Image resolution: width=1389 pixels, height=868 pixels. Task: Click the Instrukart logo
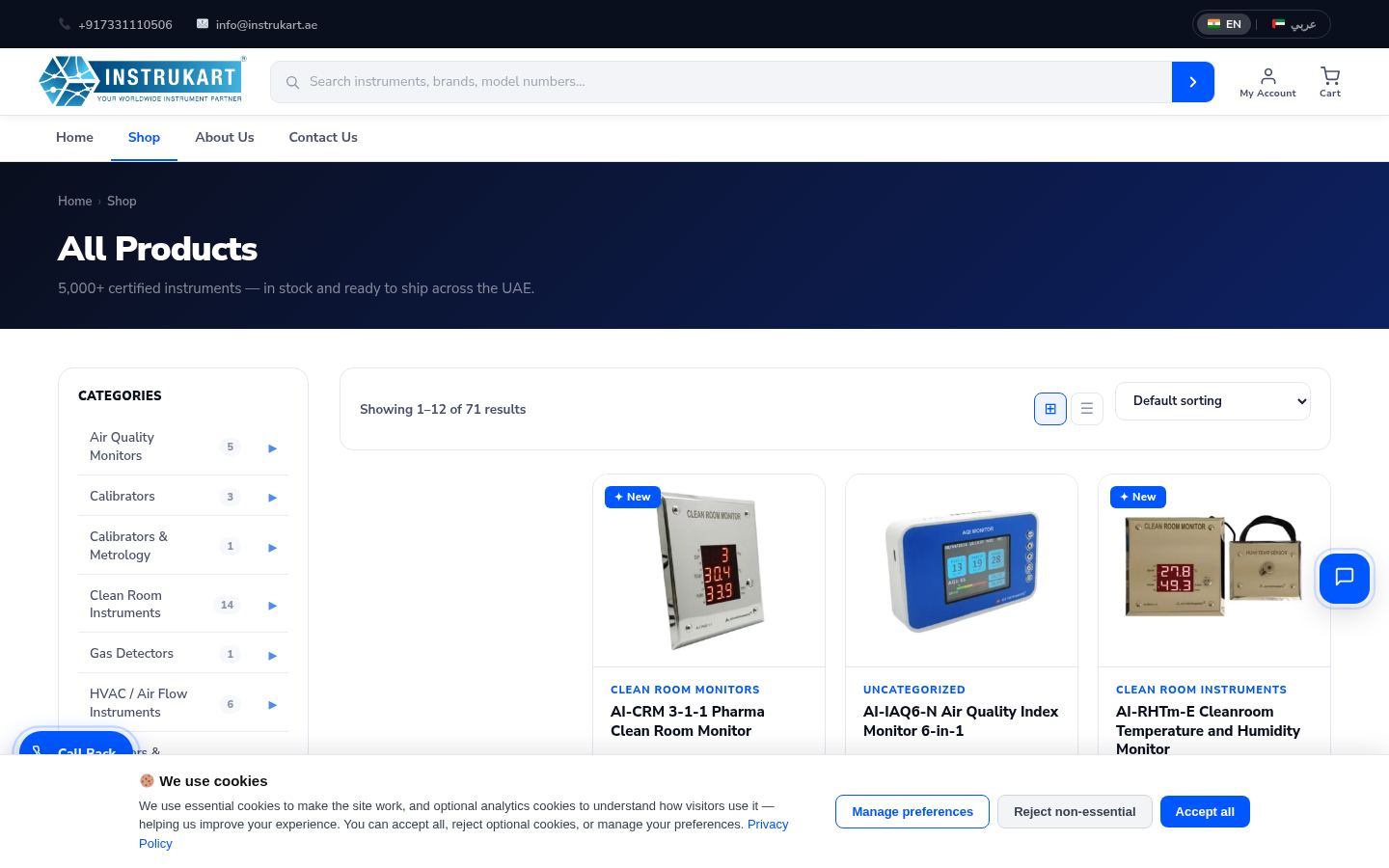click(x=142, y=81)
